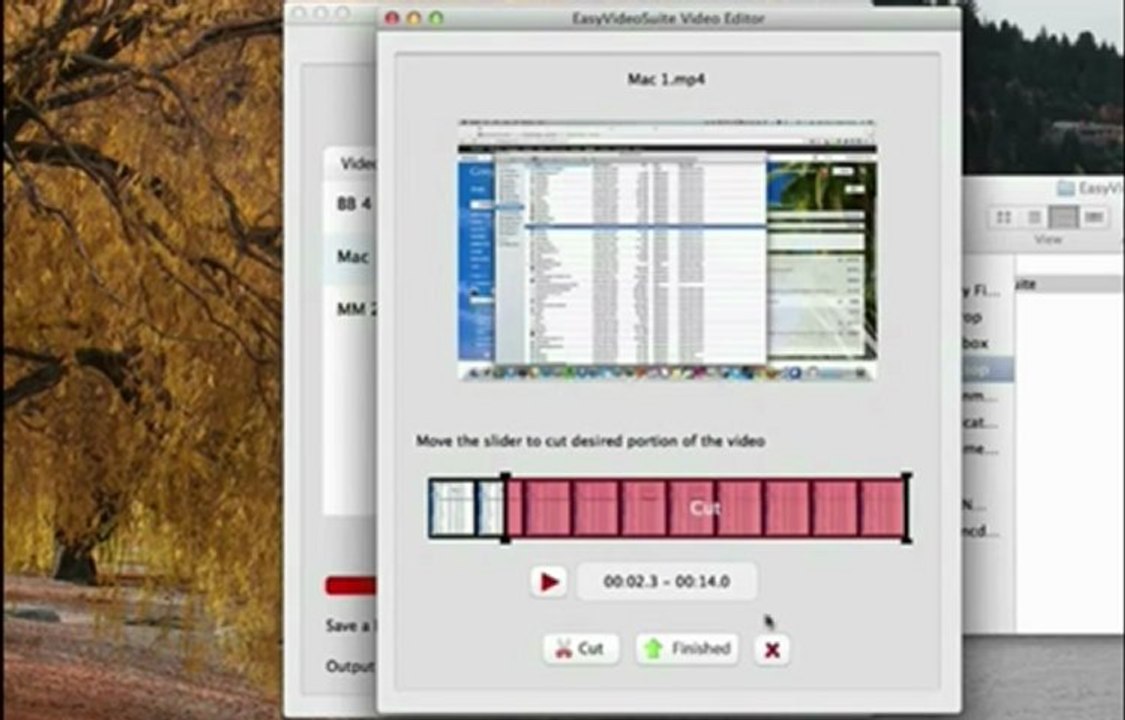Click the red Cut region on timeline
Screen dimensions: 1125x720
click(x=706, y=508)
